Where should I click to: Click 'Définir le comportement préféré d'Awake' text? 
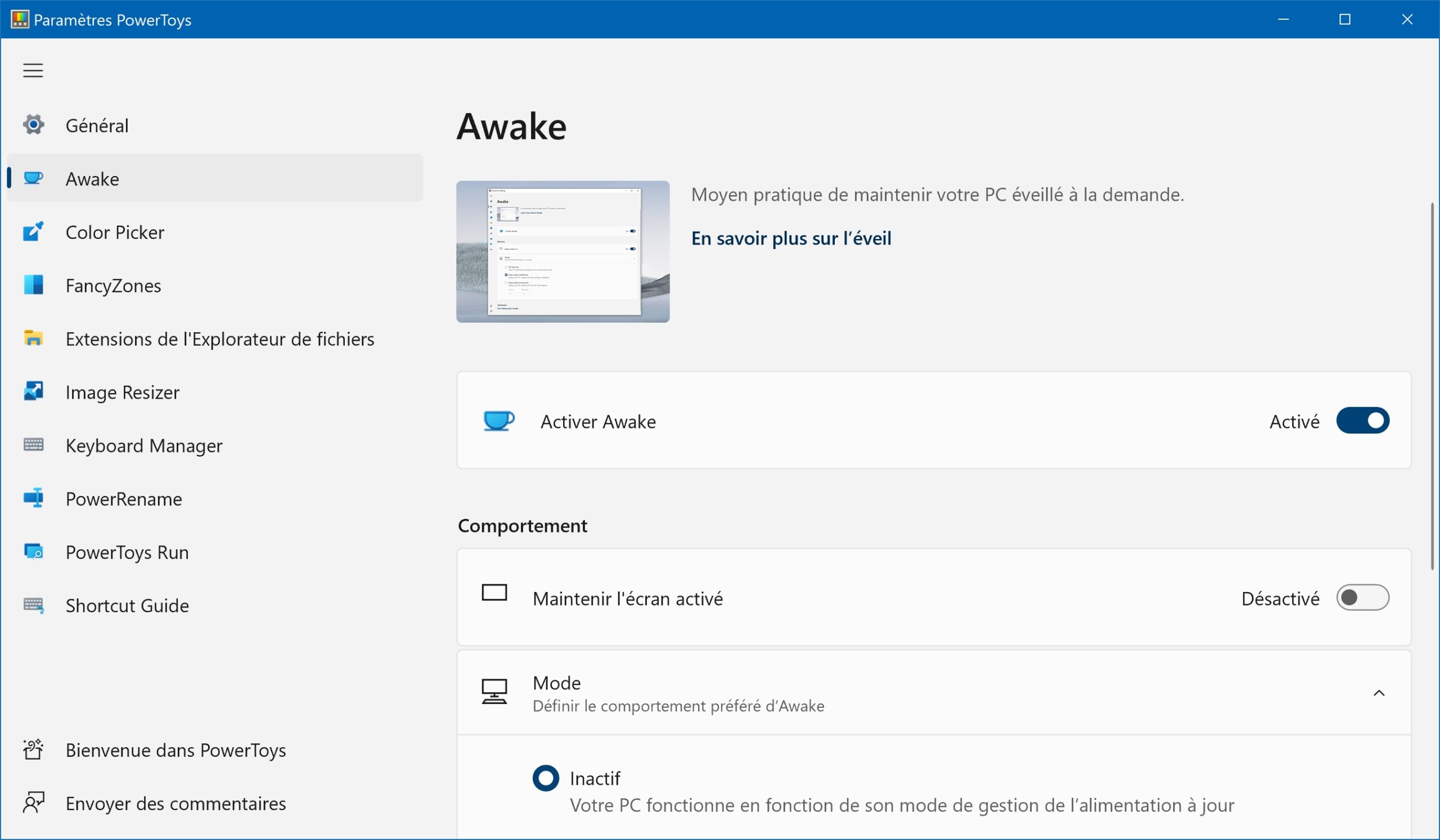(678, 706)
